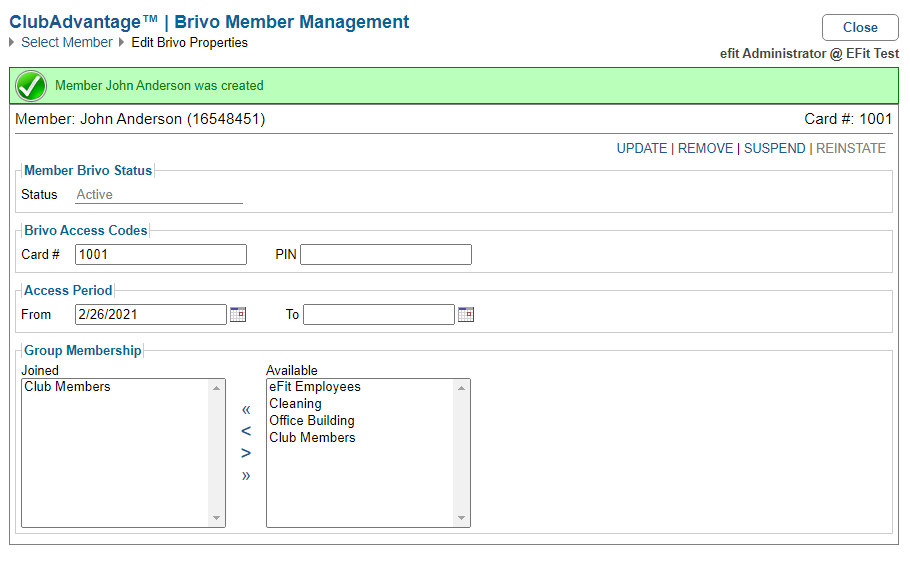The height and width of the screenshot is (561, 910).
Task: Click the REINSTATE link
Action: click(851, 149)
